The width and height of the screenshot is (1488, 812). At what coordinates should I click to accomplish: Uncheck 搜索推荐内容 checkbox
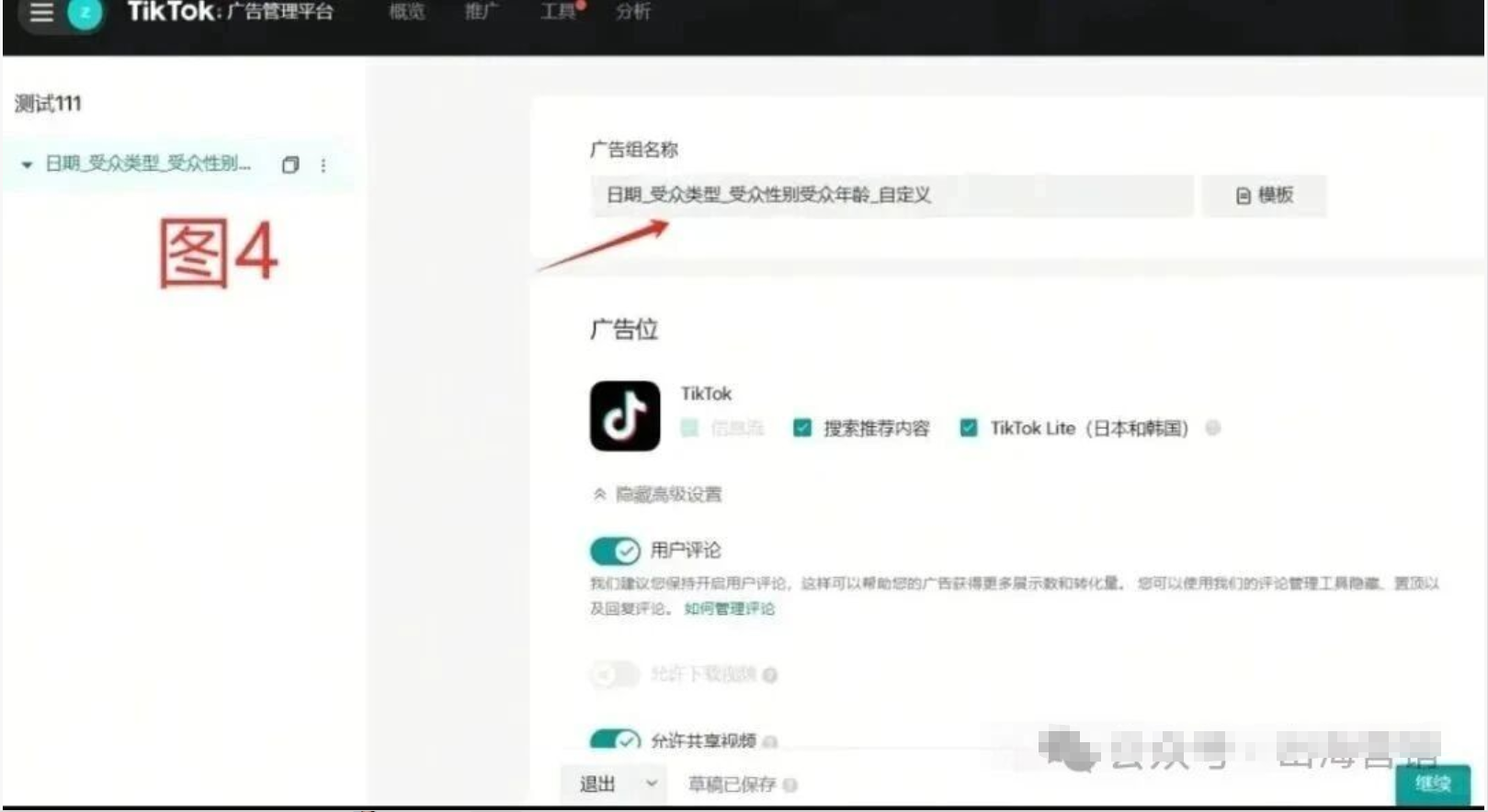[802, 428]
